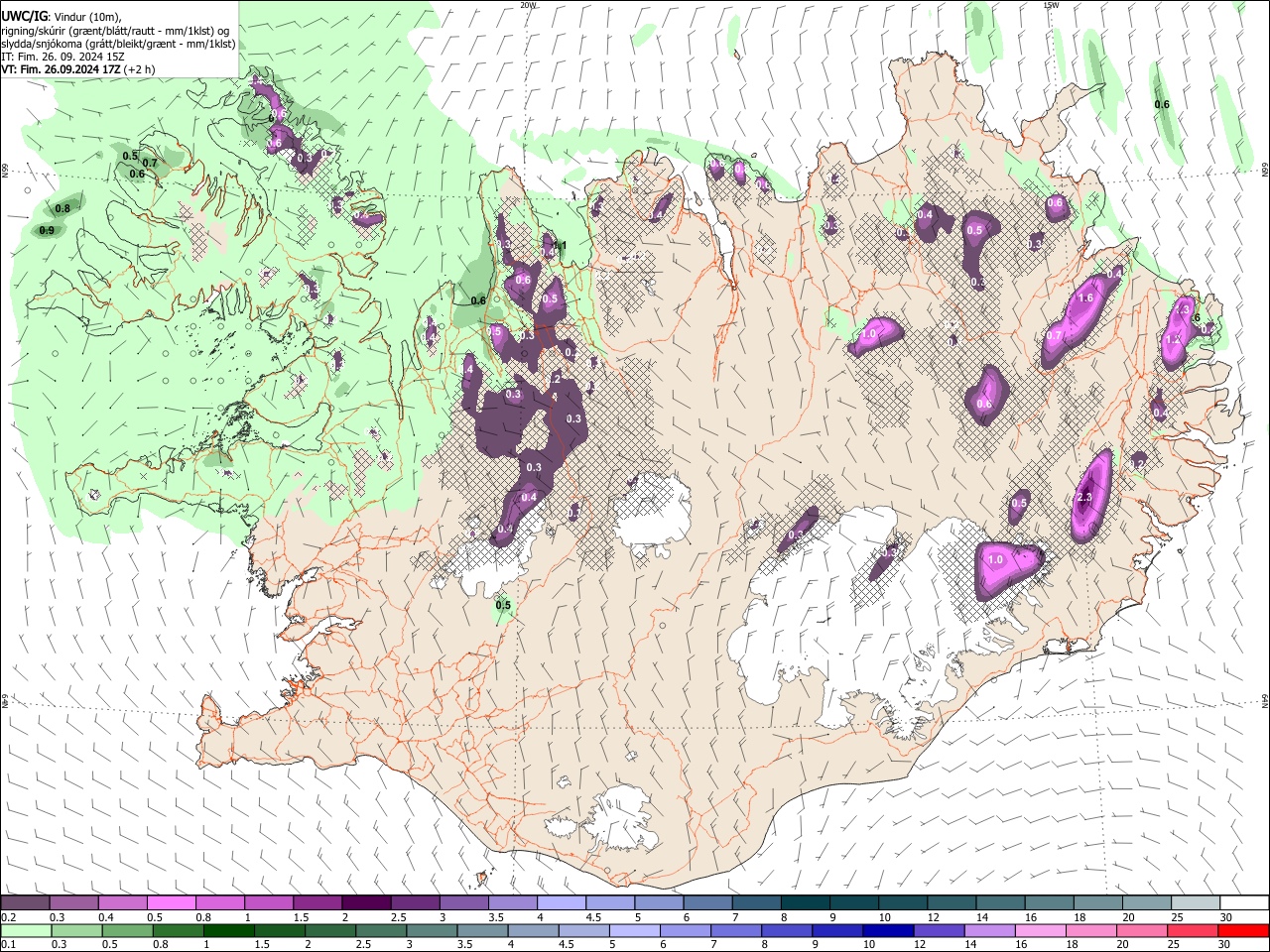Select the darkest purple swatch labelled 2
The width and height of the screenshot is (1270, 952).
pyautogui.click(x=365, y=902)
